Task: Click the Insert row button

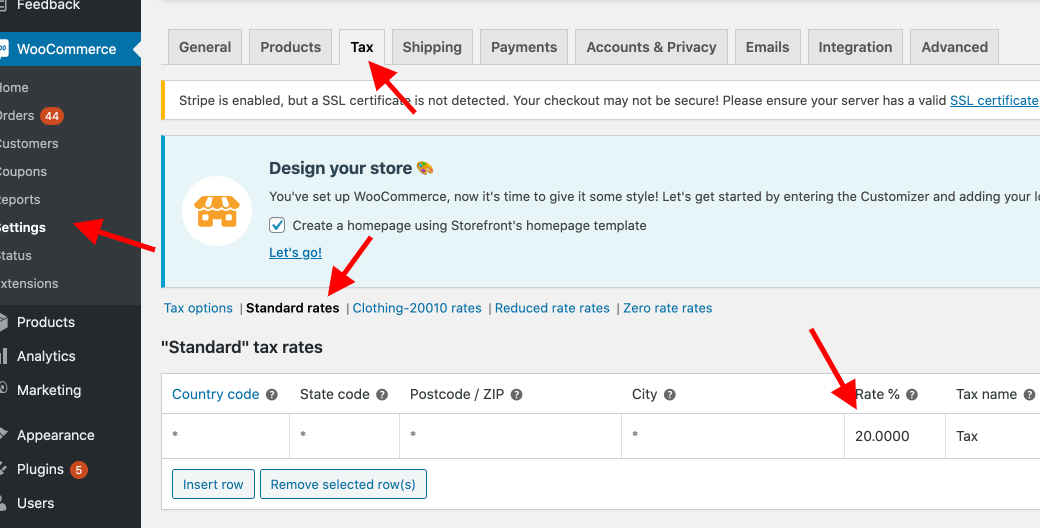Action: pyautogui.click(x=213, y=484)
